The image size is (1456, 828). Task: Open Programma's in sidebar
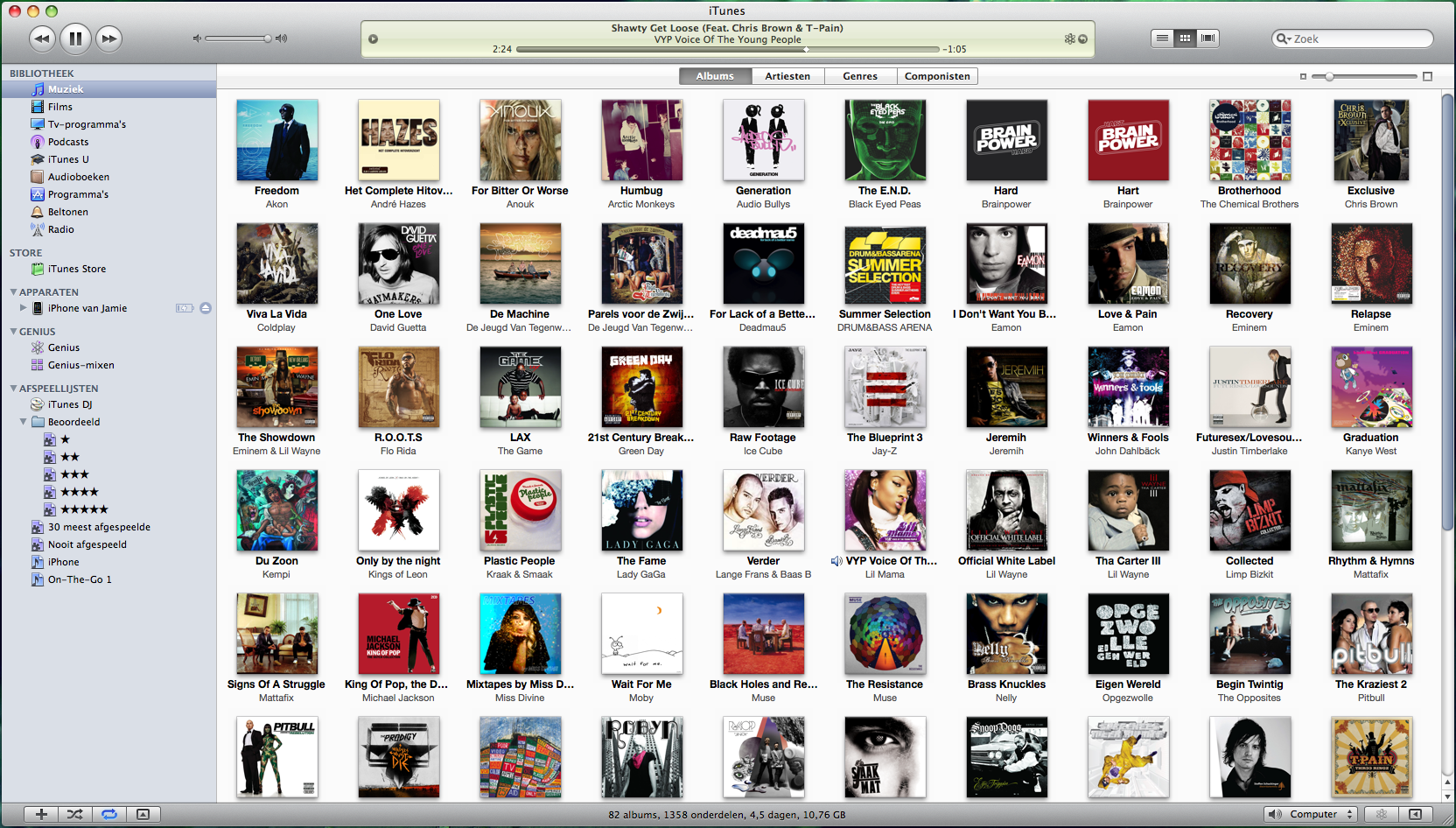[108, 194]
